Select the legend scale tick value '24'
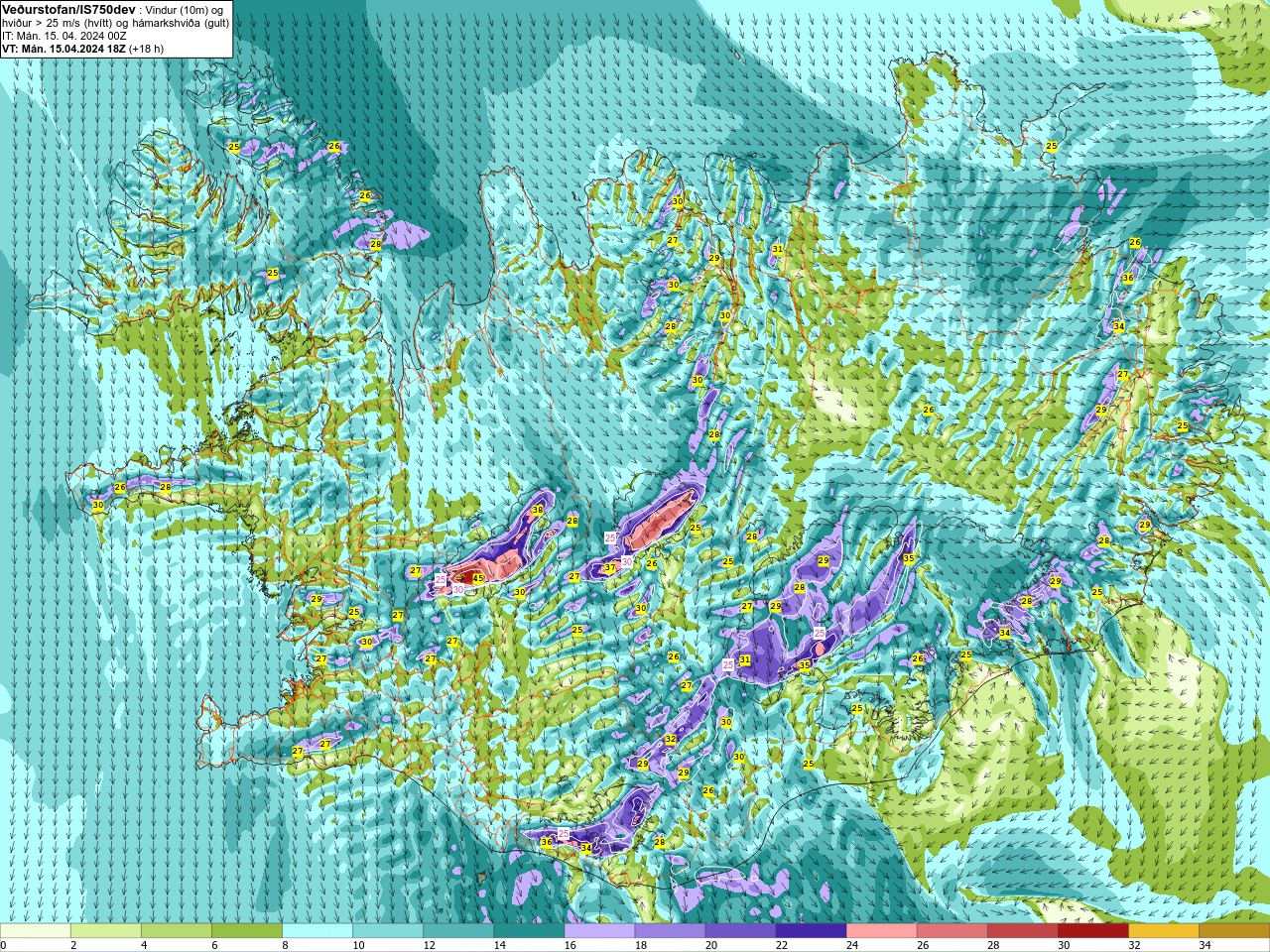Viewport: 1270px width, 952px height. pos(851,945)
